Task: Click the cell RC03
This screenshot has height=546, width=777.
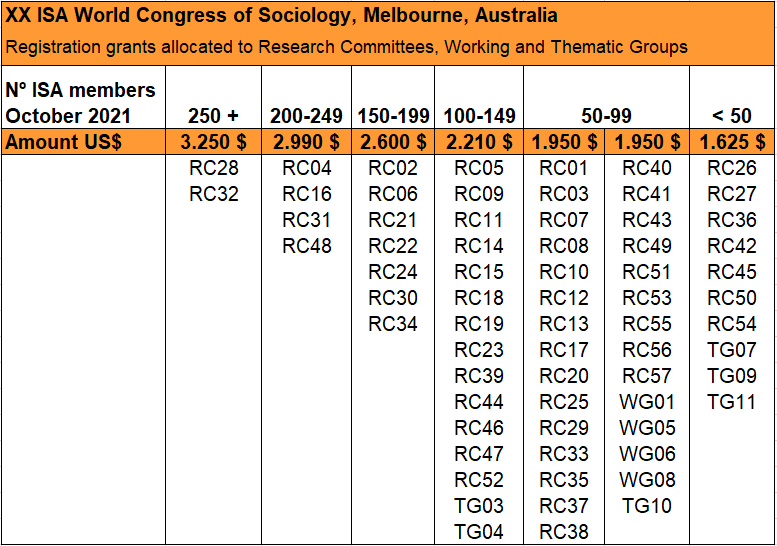Action: pos(564,194)
